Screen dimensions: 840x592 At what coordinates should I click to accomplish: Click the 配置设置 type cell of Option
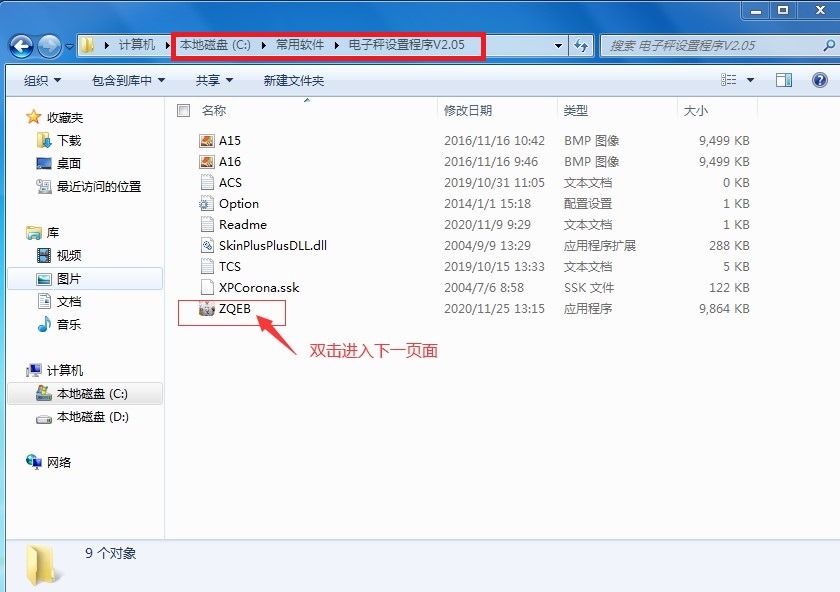pos(588,204)
